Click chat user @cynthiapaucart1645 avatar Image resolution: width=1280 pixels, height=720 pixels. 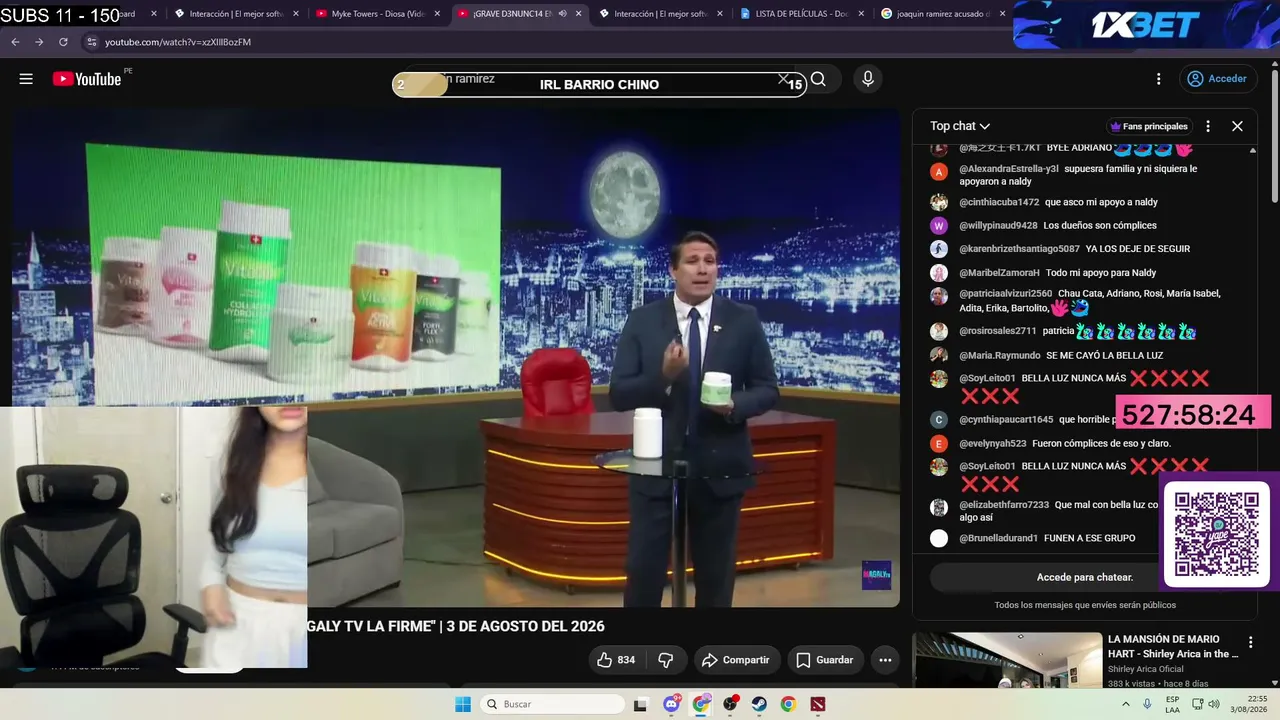click(938, 420)
